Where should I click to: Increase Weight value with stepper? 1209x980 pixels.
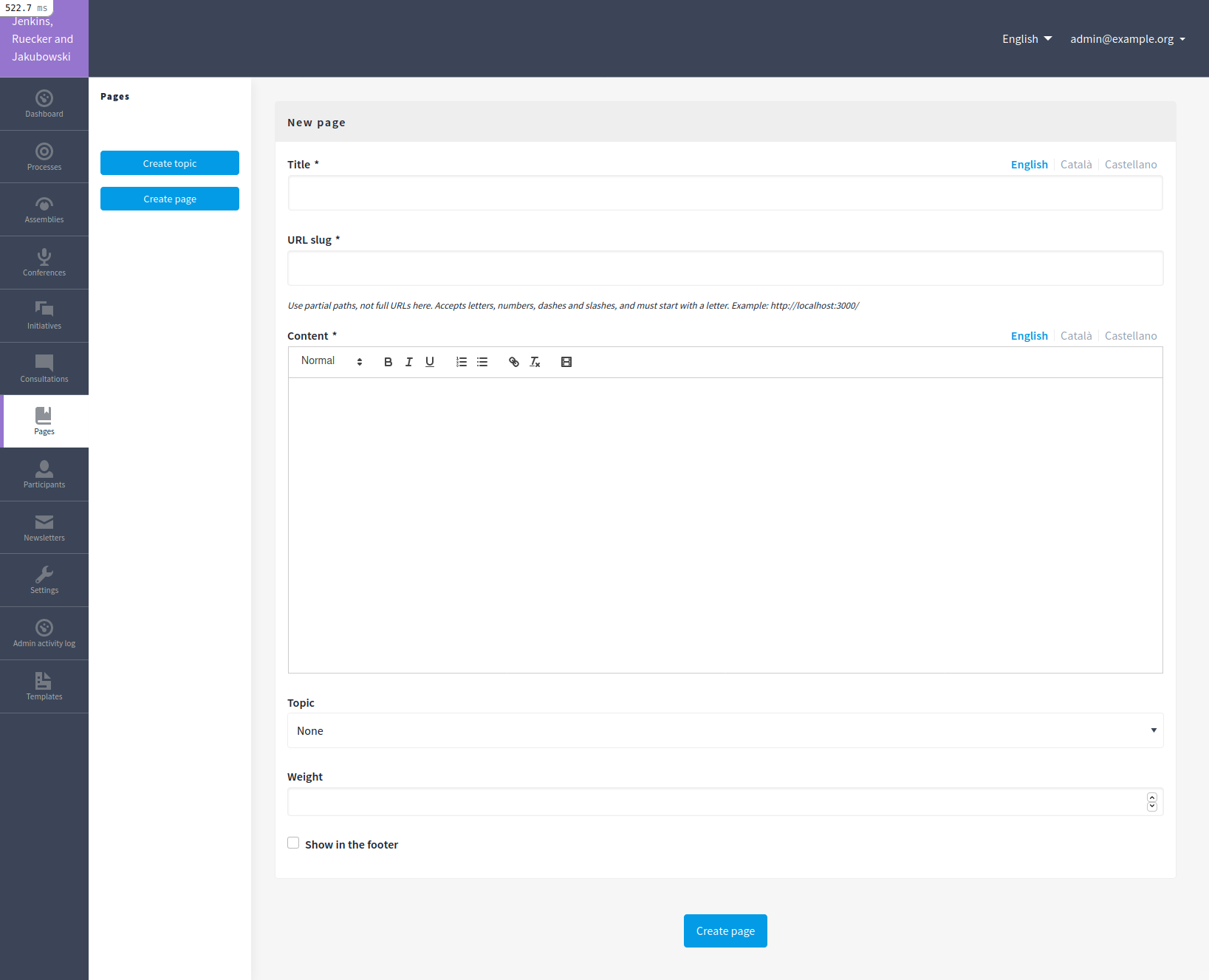coord(1152,798)
